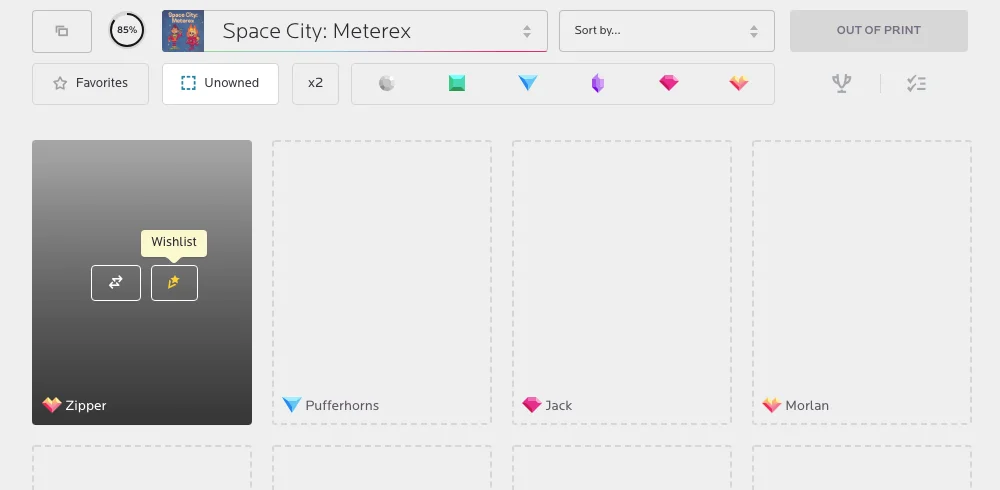
Task: Click the OUT OF PRINT button
Action: point(878,31)
